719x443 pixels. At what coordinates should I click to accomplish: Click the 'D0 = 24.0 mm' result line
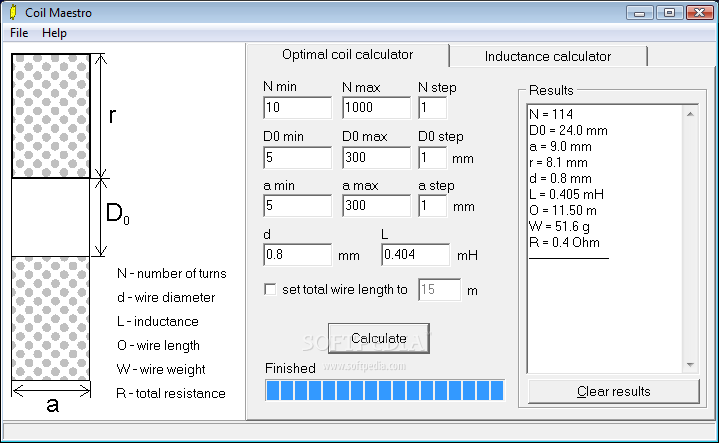pos(568,131)
